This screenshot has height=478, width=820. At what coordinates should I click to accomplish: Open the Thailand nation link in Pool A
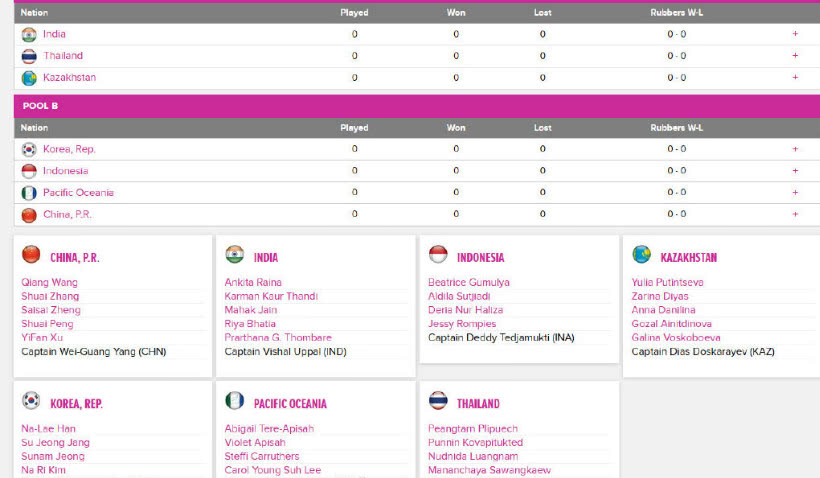coord(63,55)
